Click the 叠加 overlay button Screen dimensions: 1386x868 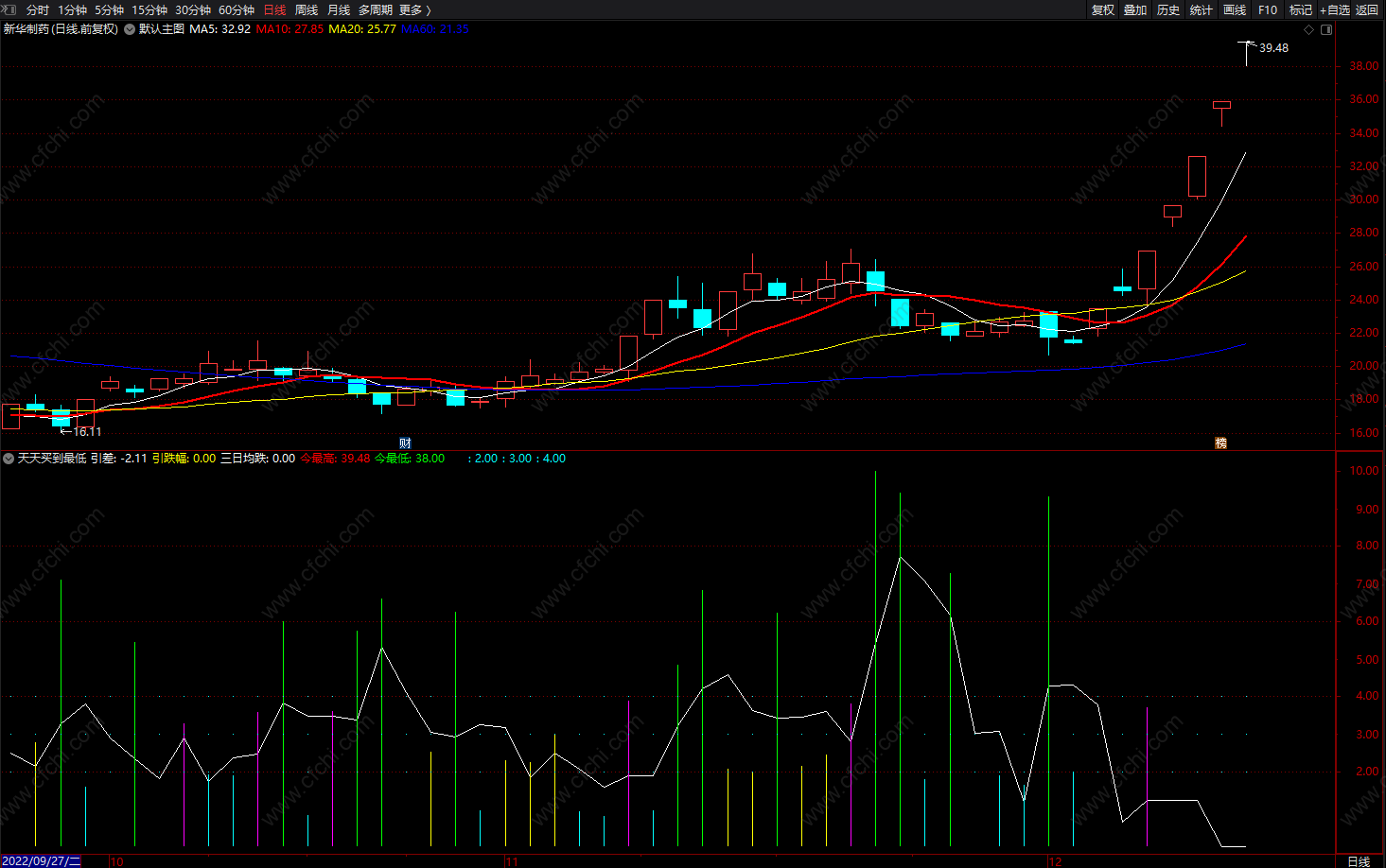tap(1135, 9)
